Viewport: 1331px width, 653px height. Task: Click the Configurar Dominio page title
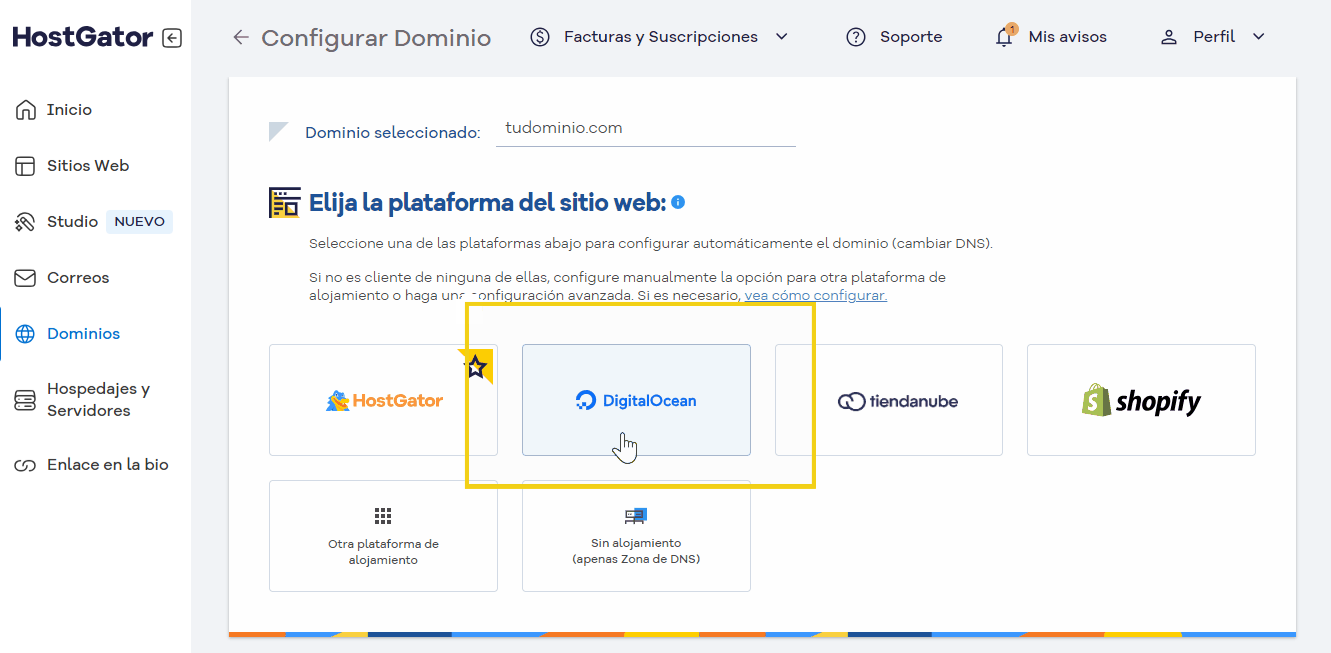[376, 38]
